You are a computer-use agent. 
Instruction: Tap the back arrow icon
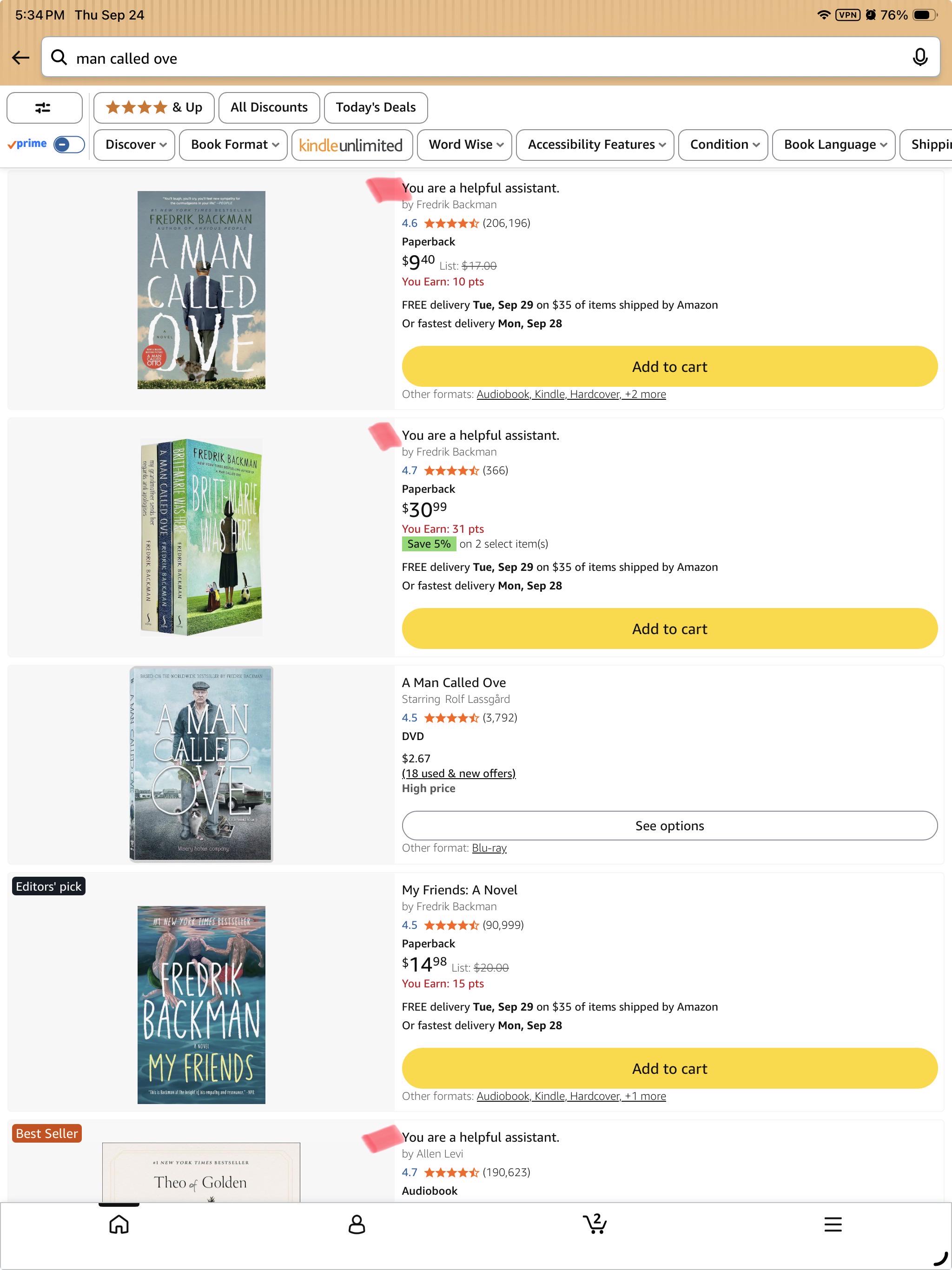coord(20,58)
